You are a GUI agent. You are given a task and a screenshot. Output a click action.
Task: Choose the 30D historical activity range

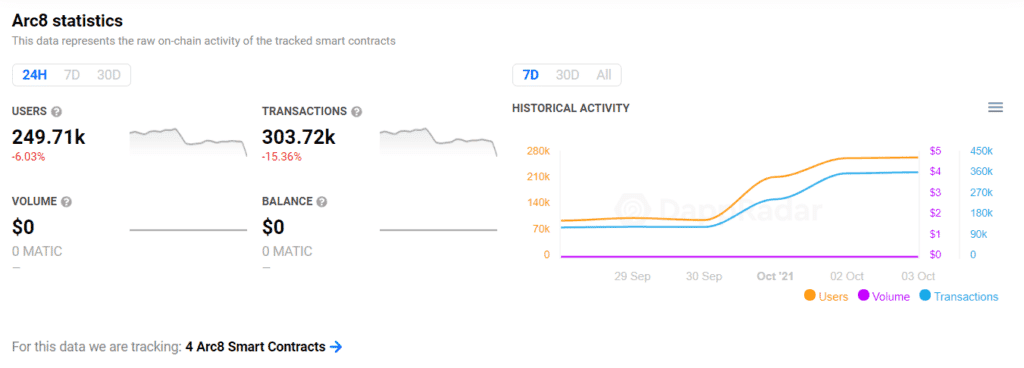click(568, 75)
